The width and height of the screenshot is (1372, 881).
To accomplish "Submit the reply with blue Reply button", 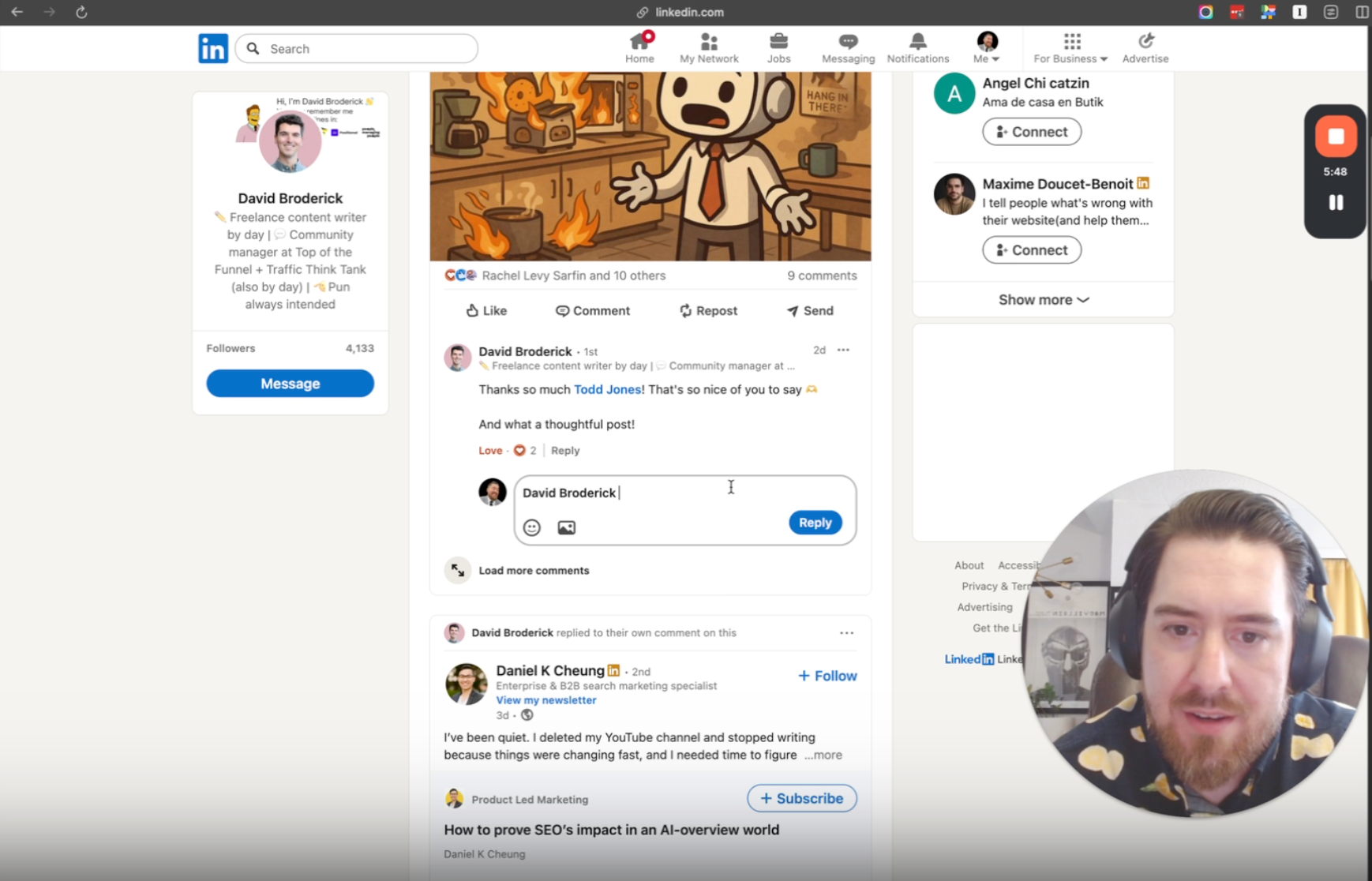I will click(x=815, y=523).
